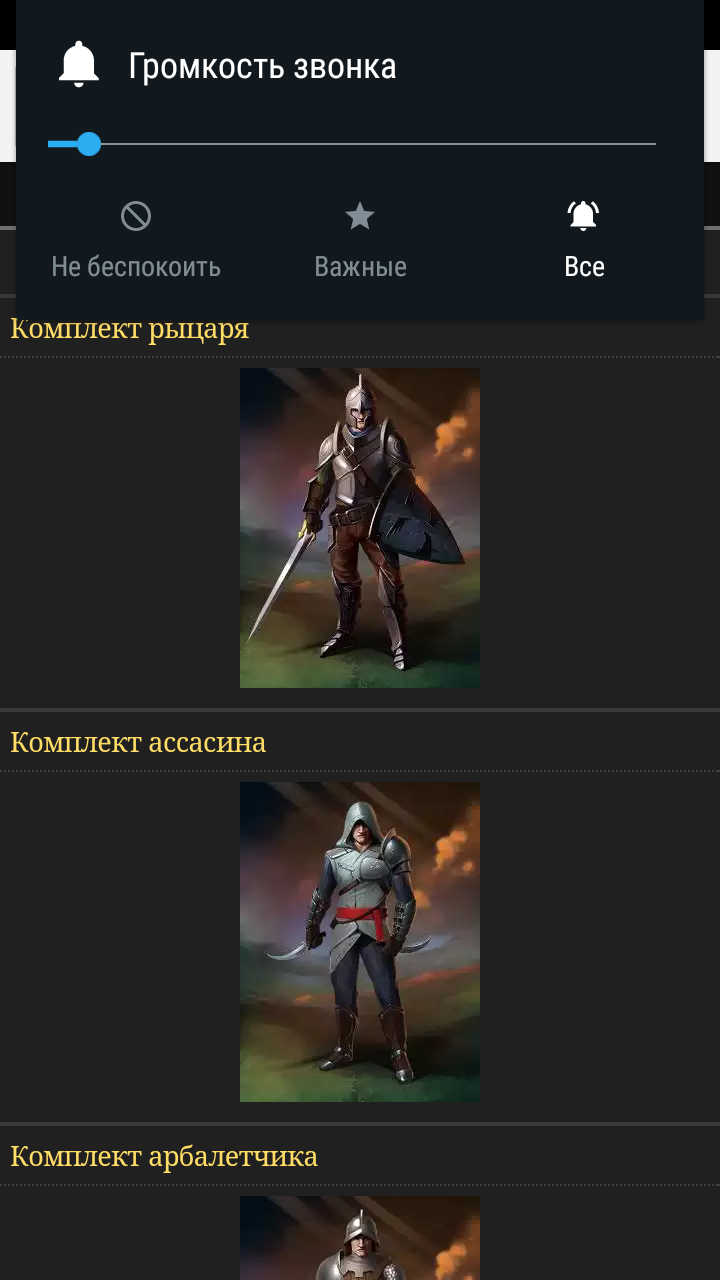Open the Комплект ассасина heading
The width and height of the screenshot is (720, 1280).
point(138,742)
